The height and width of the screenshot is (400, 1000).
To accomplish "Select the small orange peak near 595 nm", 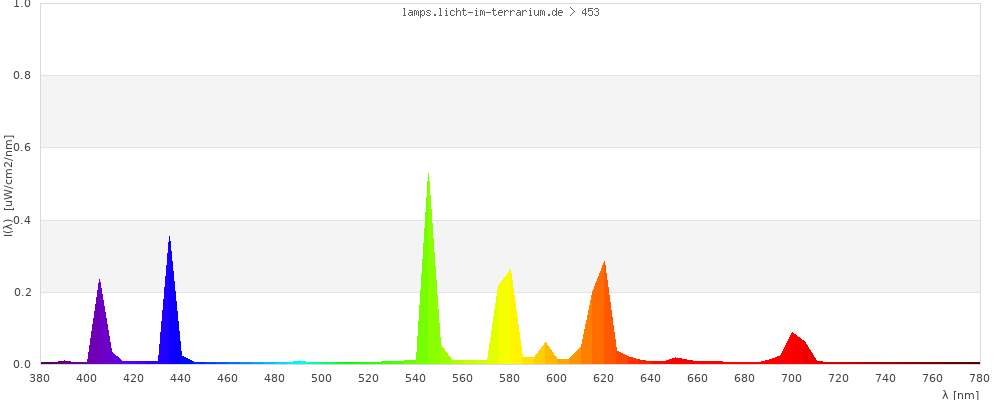I will pyautogui.click(x=545, y=353).
